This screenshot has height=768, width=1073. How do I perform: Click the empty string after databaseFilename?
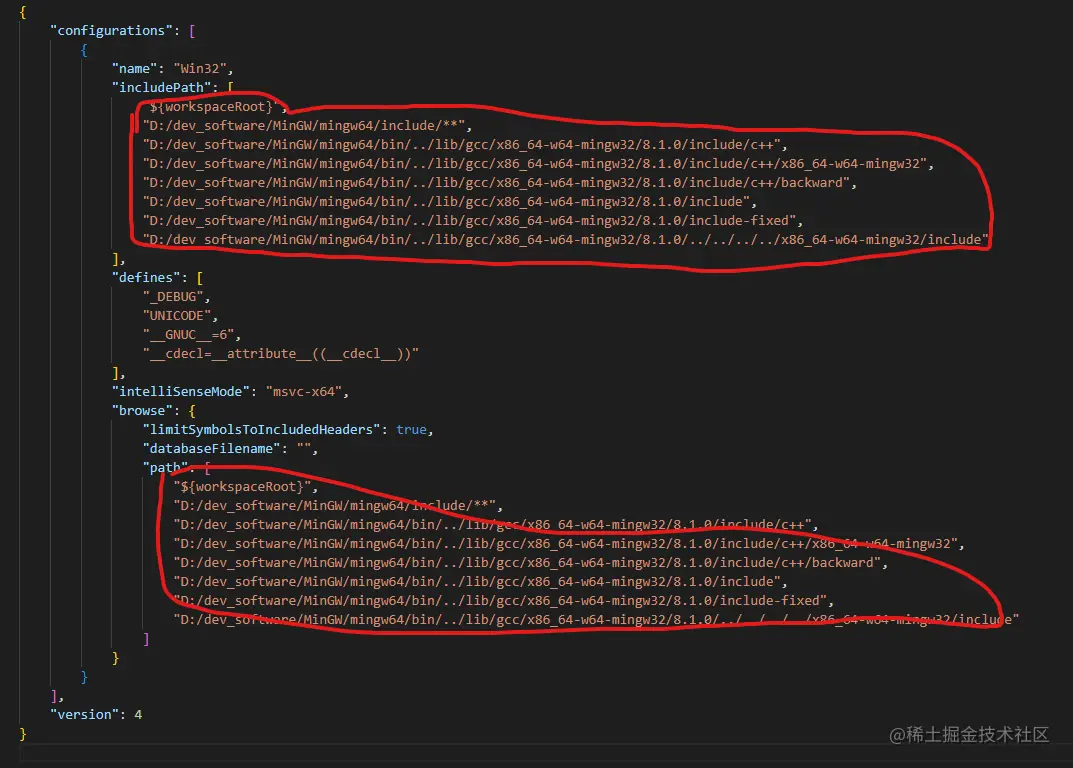[x=304, y=449]
